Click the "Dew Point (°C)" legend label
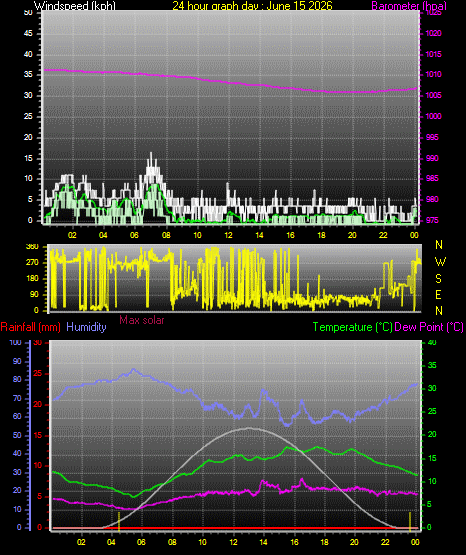466x555 pixels. pos(429,327)
